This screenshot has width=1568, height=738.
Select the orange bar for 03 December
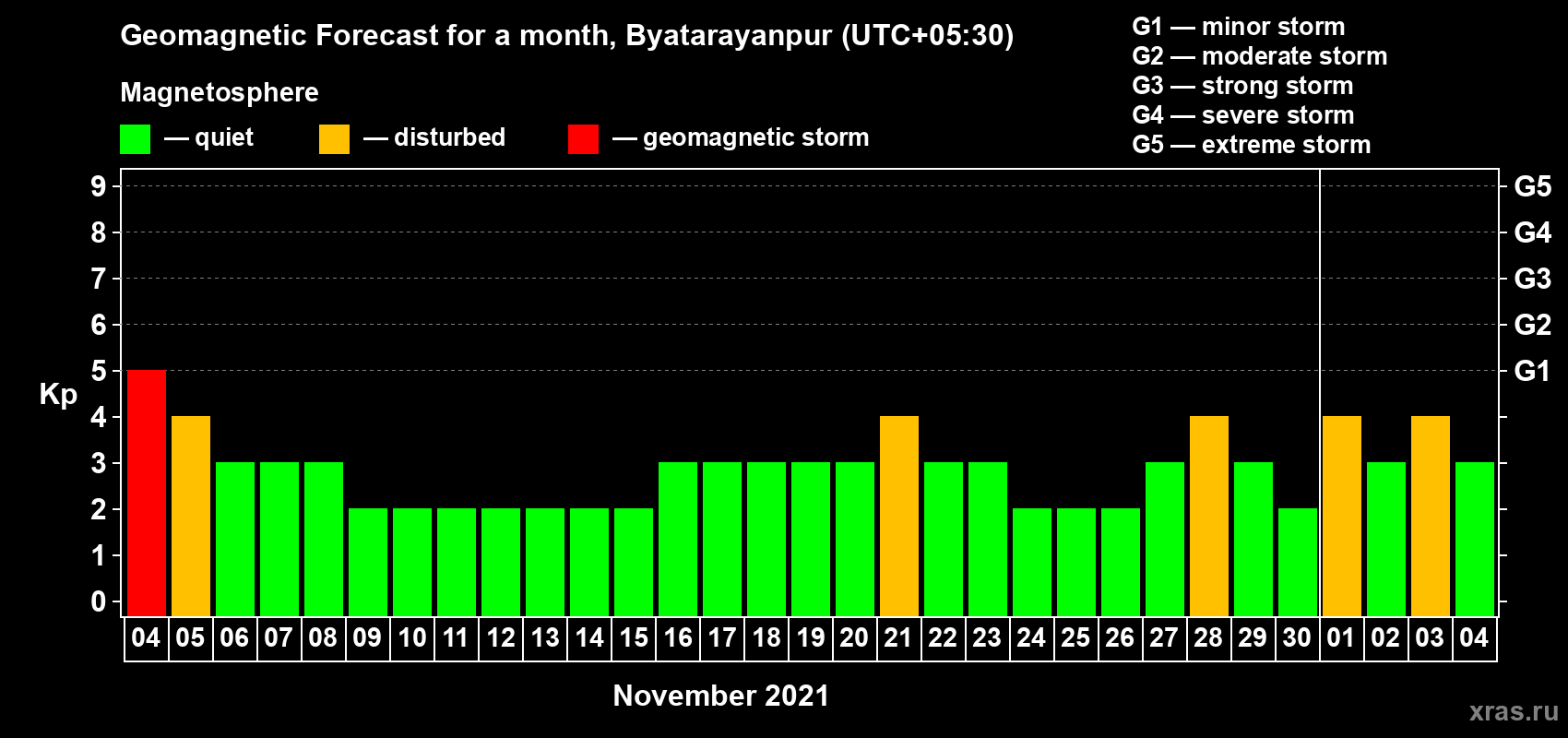(1431, 517)
